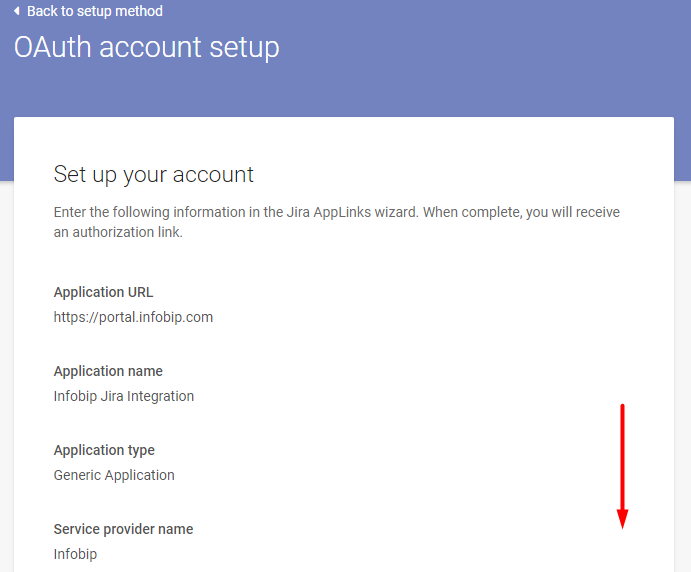Click the Application type label

click(x=104, y=450)
